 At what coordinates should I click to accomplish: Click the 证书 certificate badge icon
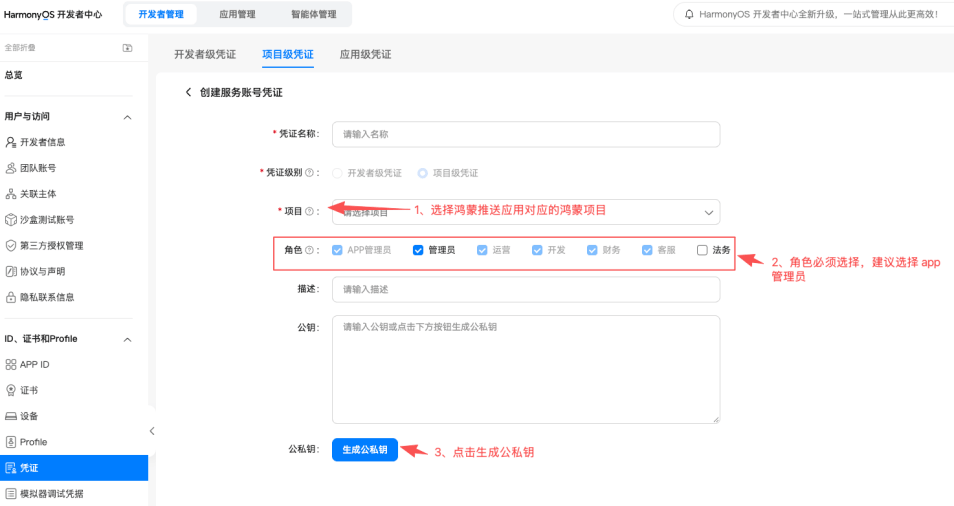coord(10,390)
